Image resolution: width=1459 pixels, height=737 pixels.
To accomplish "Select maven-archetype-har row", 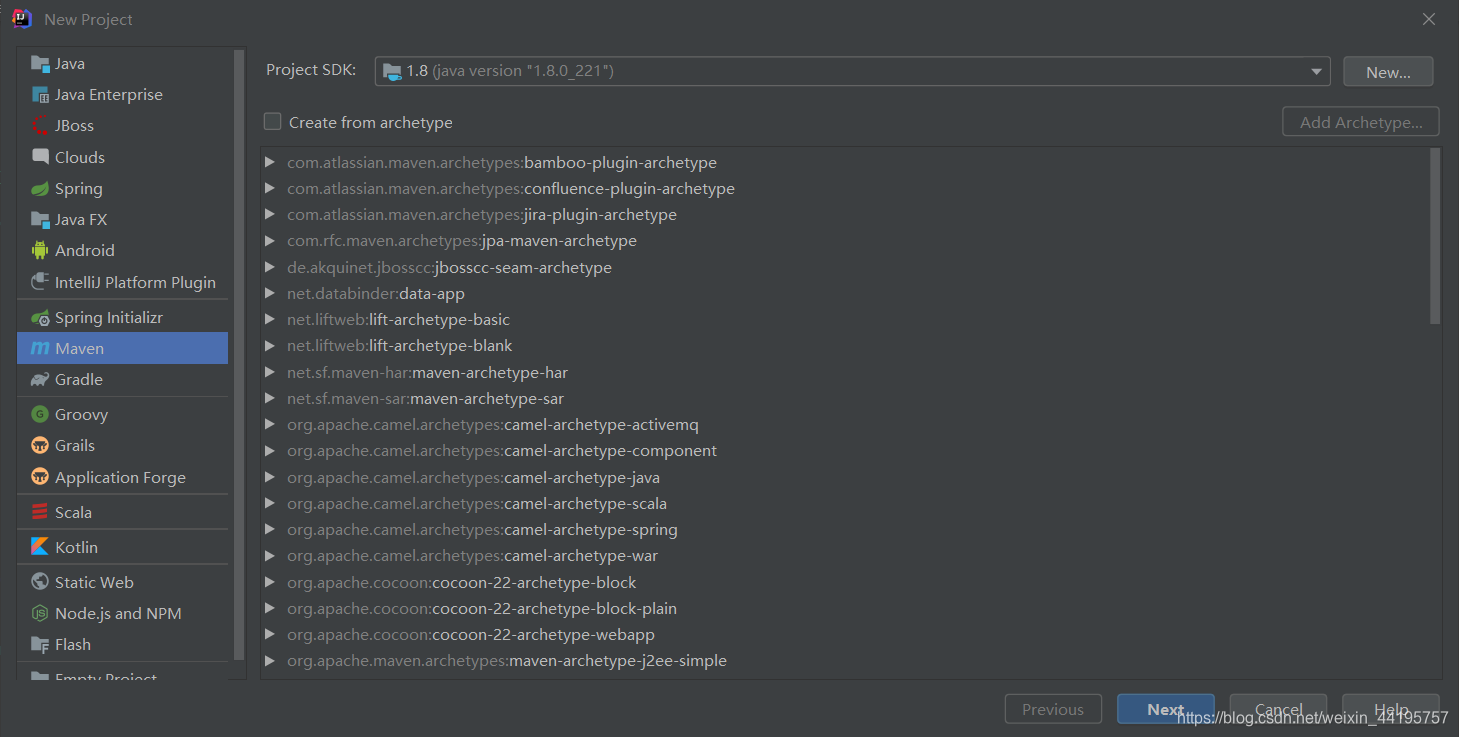I will click(x=844, y=372).
